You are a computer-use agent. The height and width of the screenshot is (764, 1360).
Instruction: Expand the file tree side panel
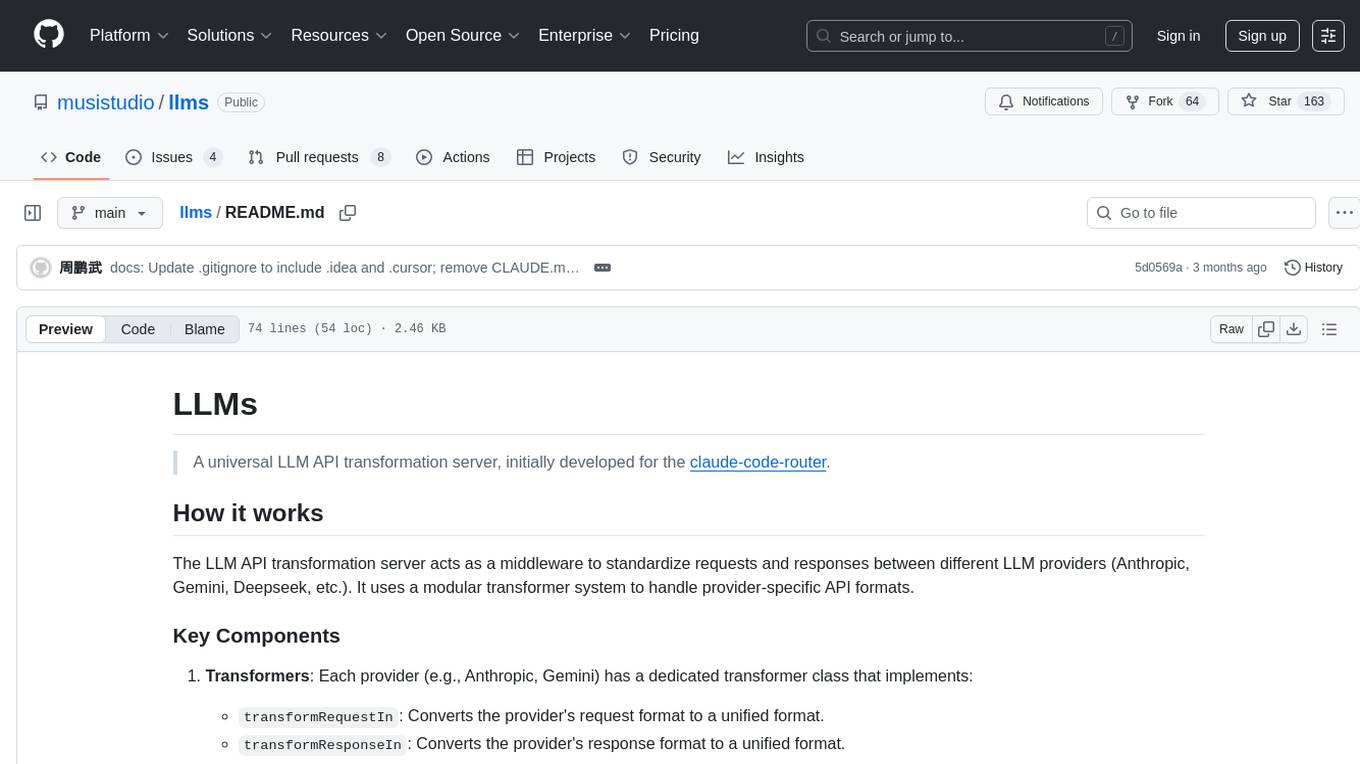[33, 213]
